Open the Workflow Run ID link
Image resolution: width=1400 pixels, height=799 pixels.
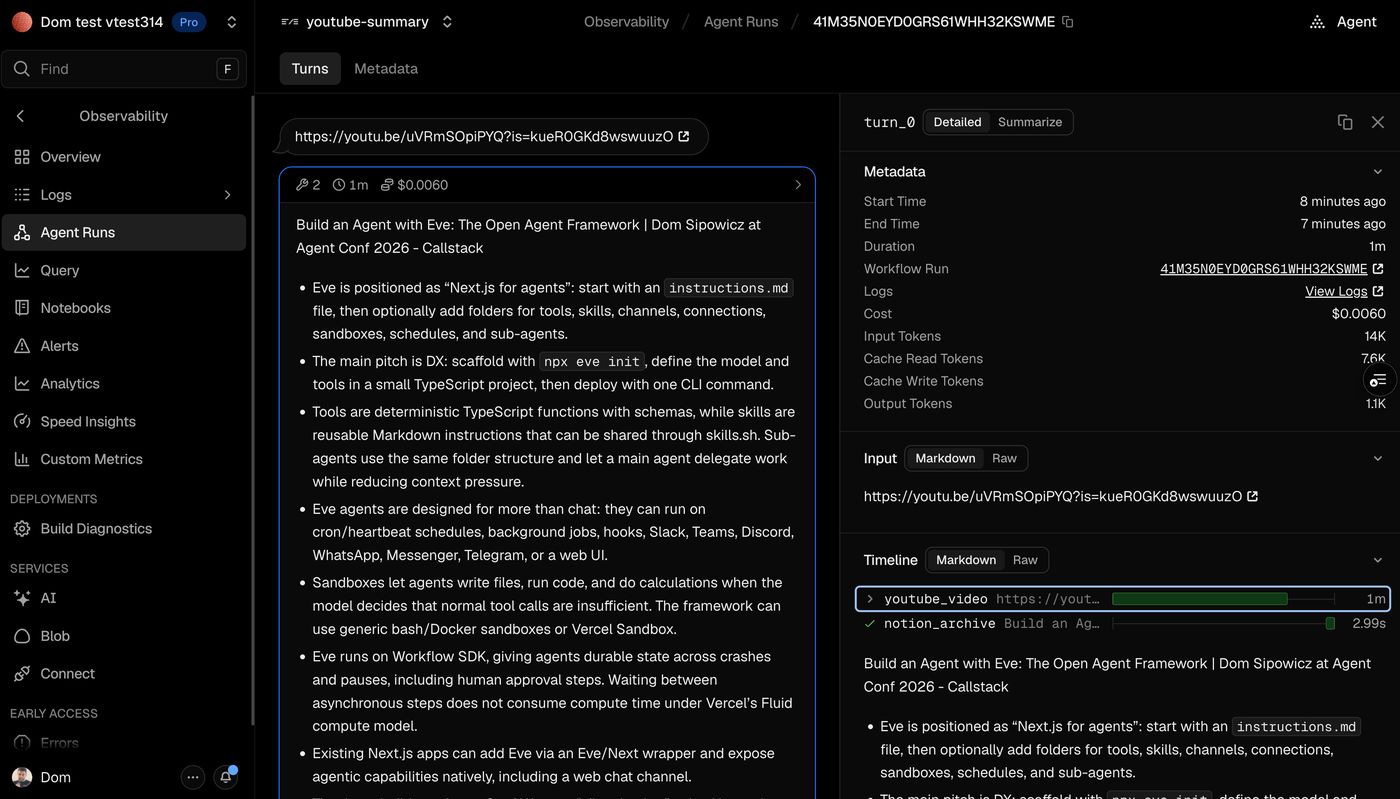(1271, 269)
